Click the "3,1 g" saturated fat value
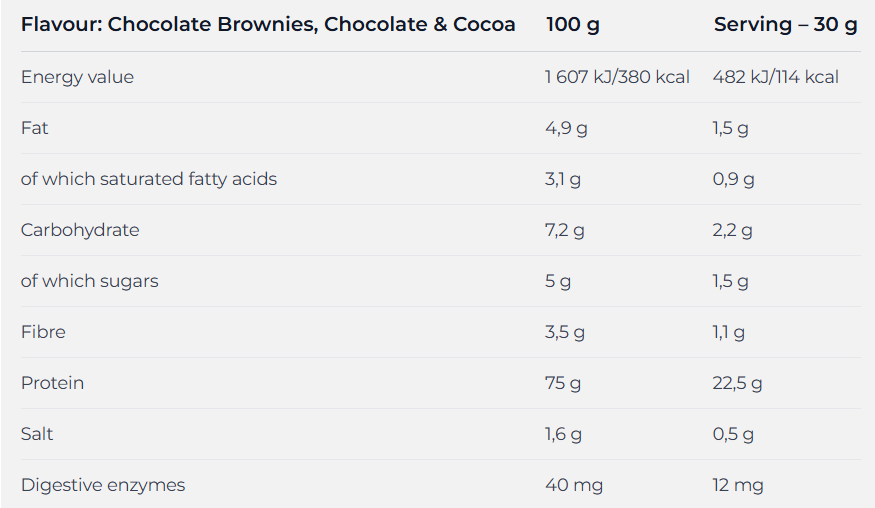Viewport: 875px width, 508px height. [x=562, y=179]
